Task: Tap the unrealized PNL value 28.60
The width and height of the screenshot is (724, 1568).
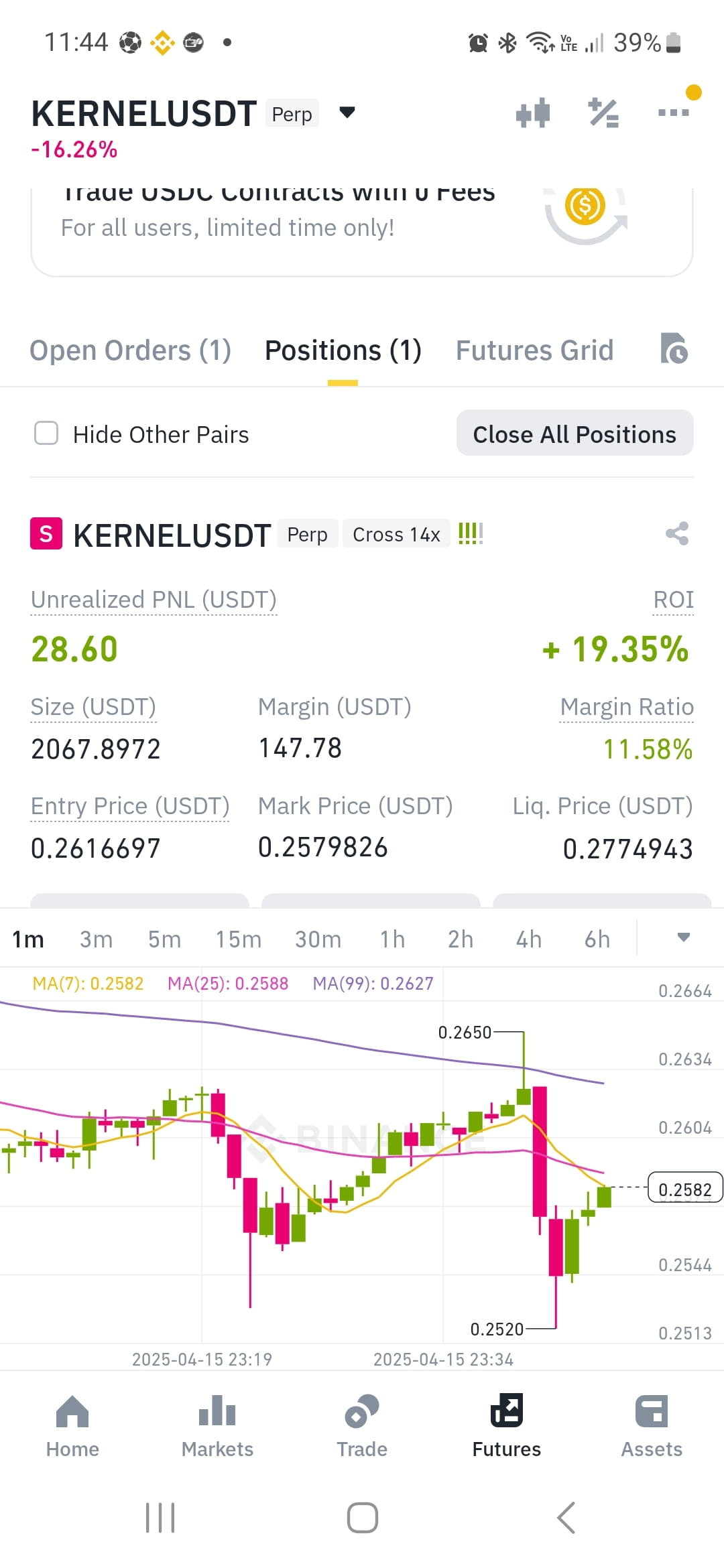Action: point(74,649)
